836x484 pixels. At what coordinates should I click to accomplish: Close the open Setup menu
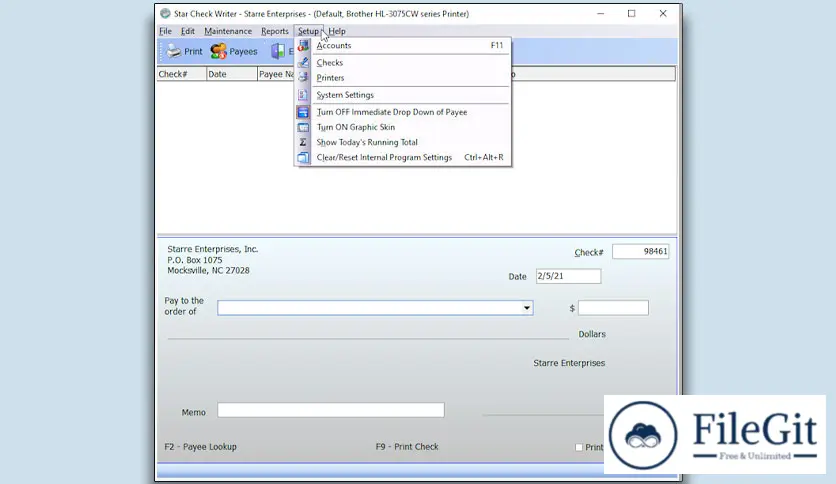click(x=308, y=31)
